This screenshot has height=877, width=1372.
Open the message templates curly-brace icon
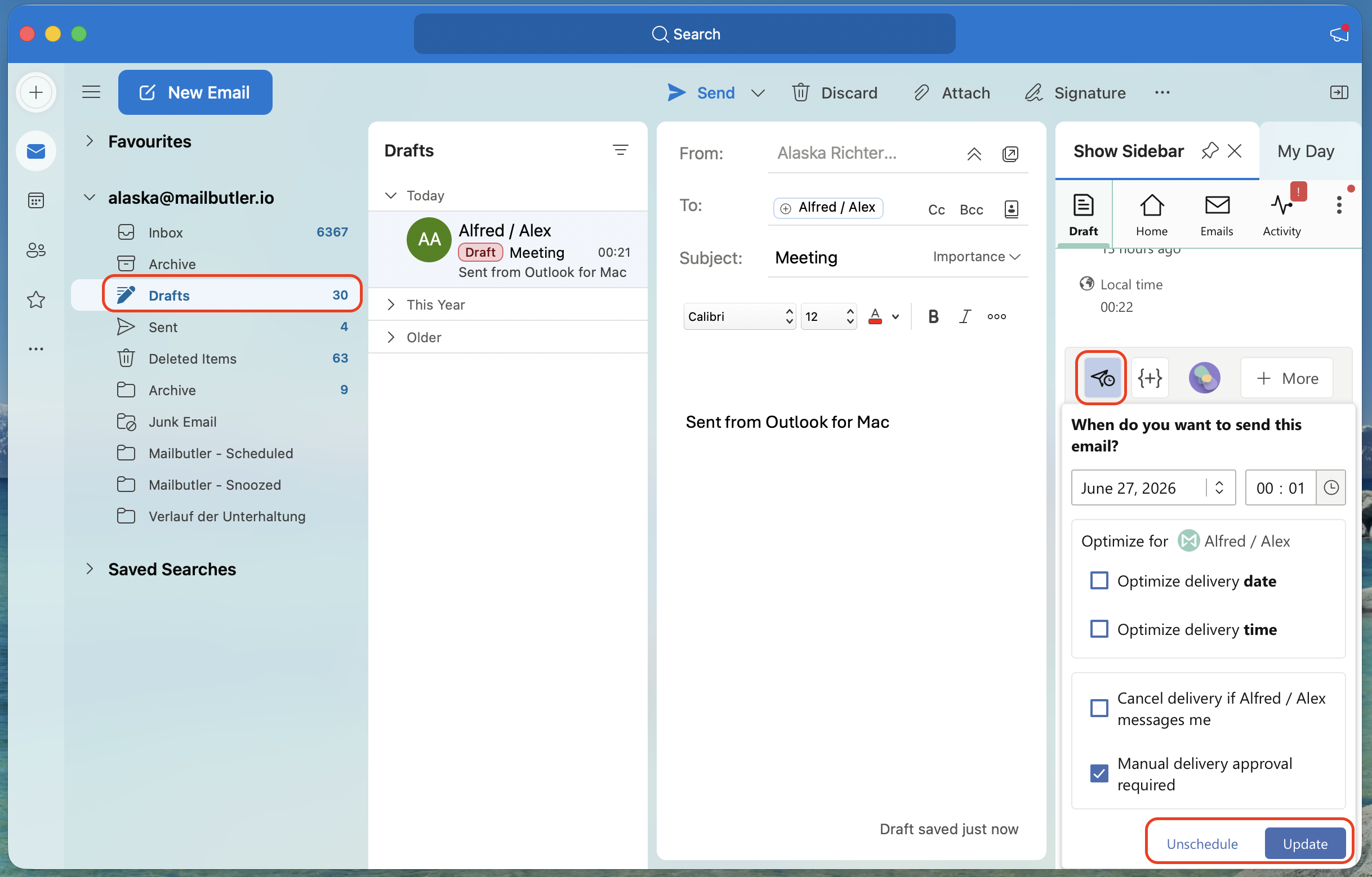tap(1149, 378)
